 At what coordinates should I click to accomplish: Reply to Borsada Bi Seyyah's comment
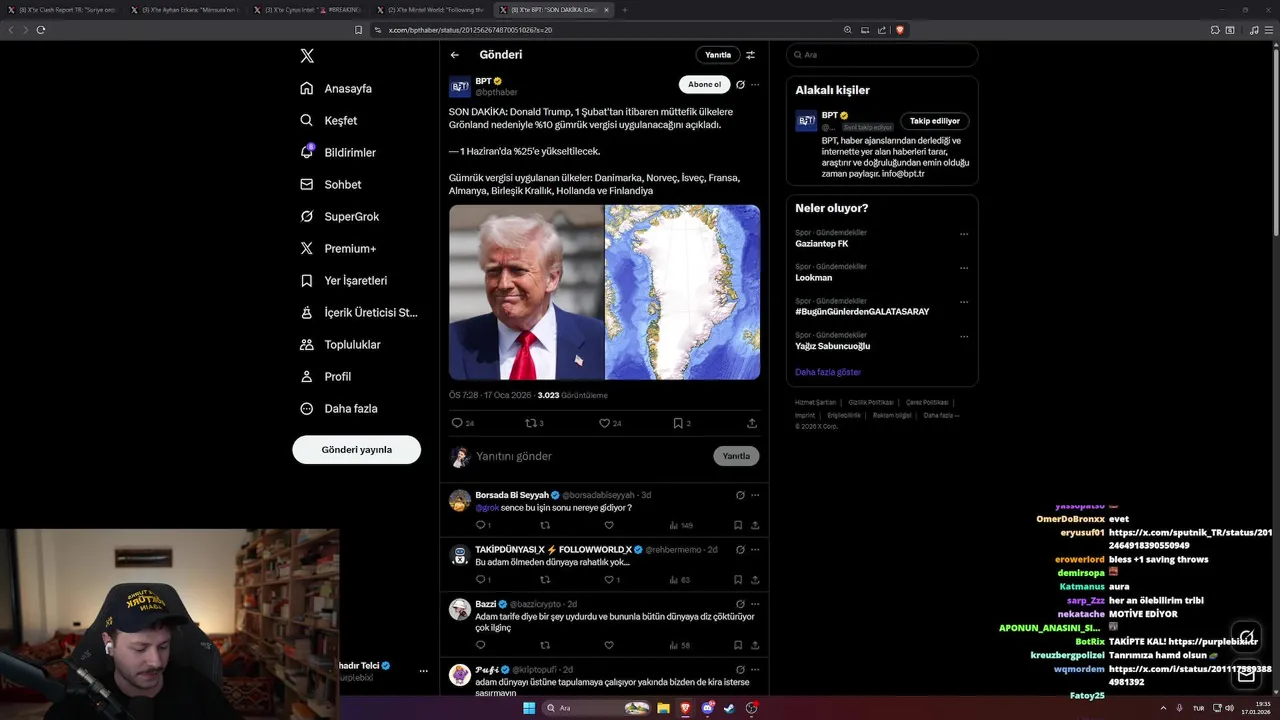click(x=483, y=525)
